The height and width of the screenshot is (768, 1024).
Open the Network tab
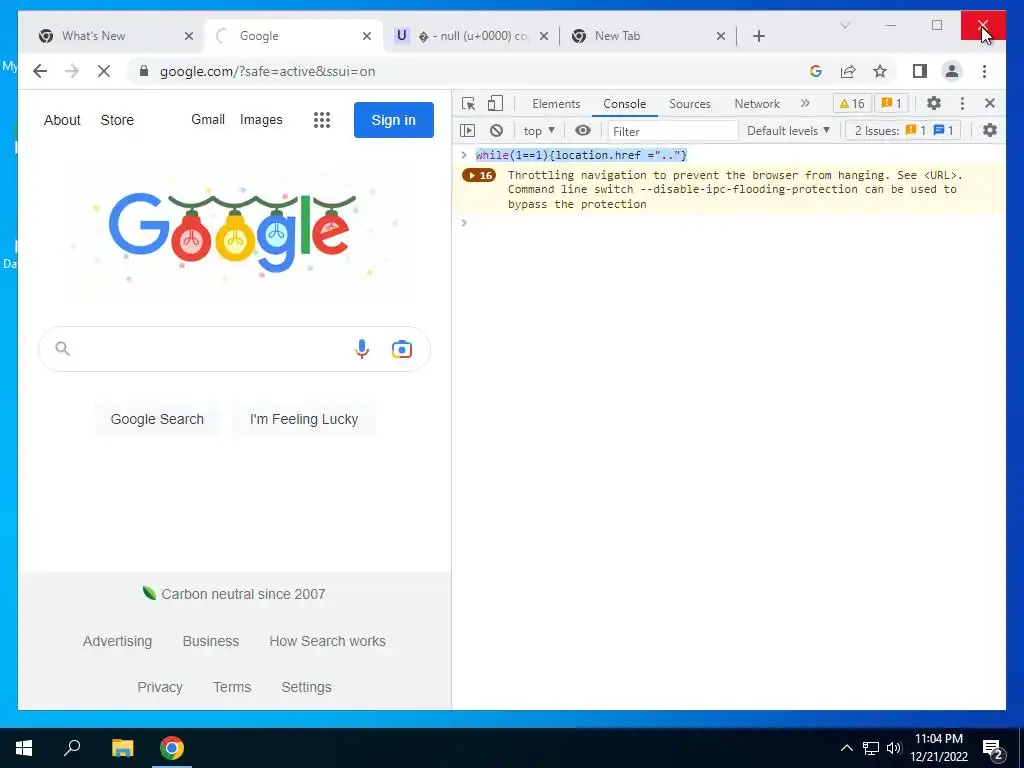pyautogui.click(x=757, y=104)
